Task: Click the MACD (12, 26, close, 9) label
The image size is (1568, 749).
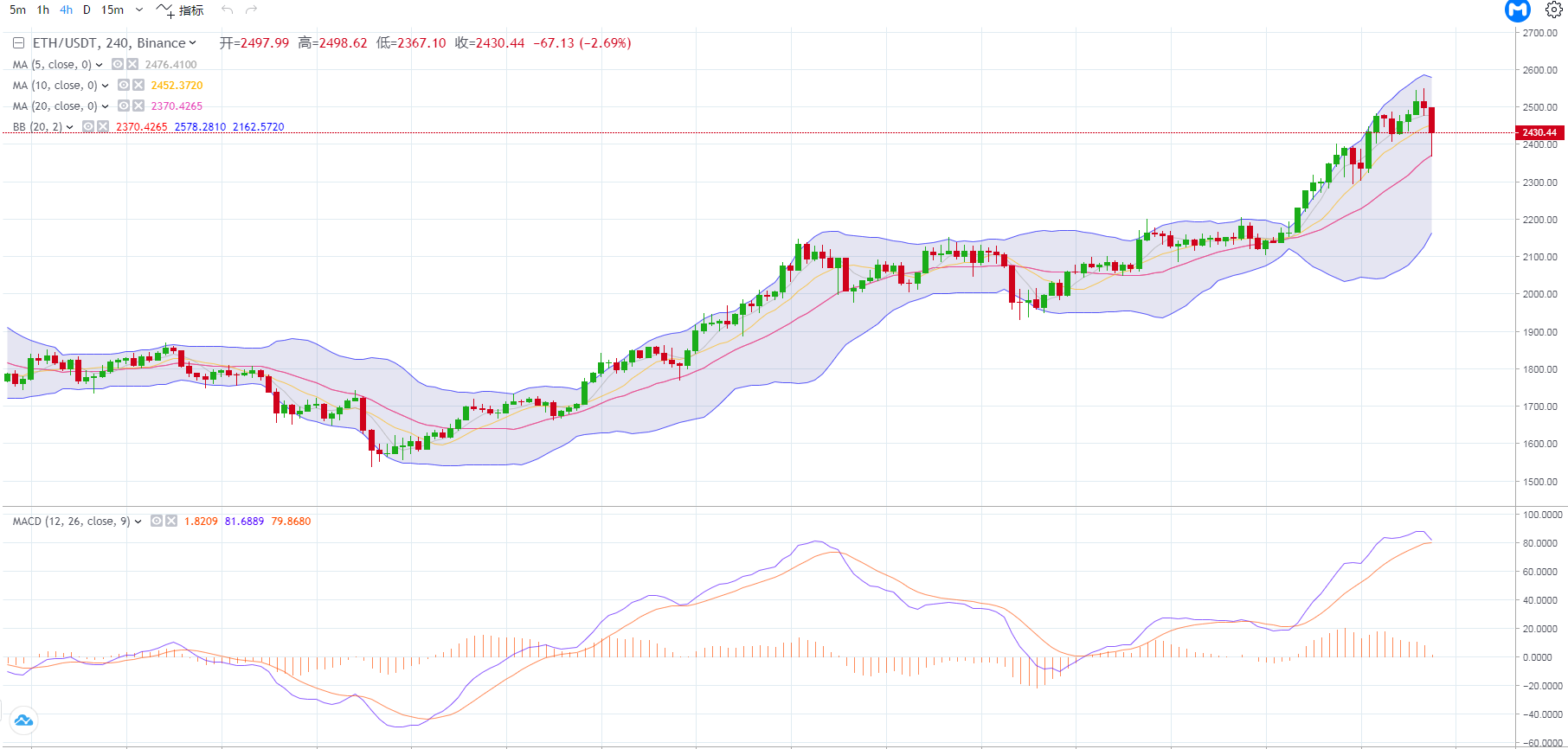Action: point(72,522)
